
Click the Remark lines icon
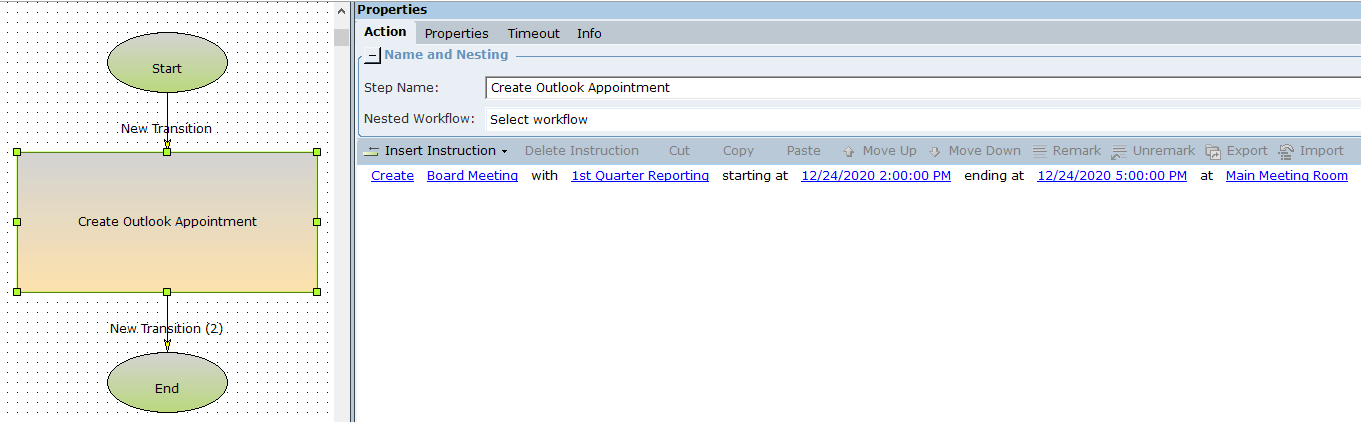coord(1040,152)
